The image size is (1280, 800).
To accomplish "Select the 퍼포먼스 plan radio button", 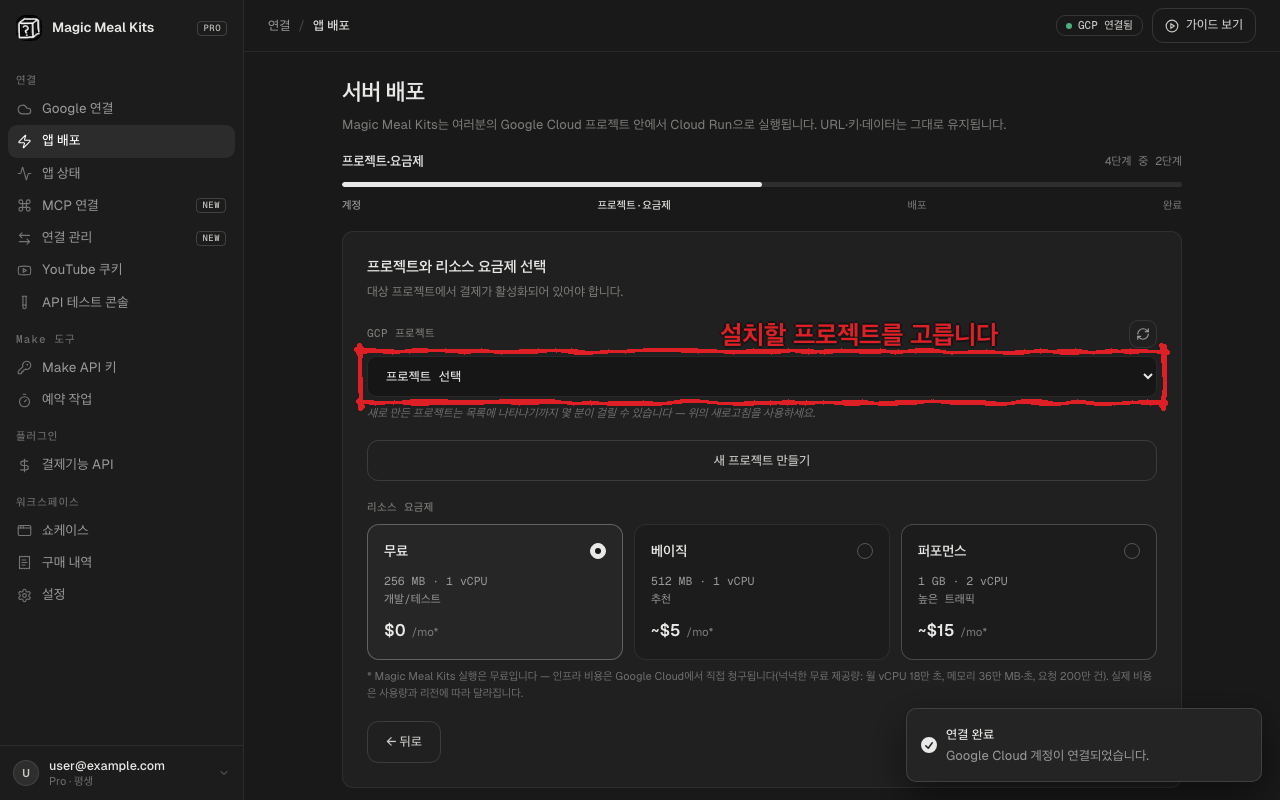I will [x=1132, y=551].
